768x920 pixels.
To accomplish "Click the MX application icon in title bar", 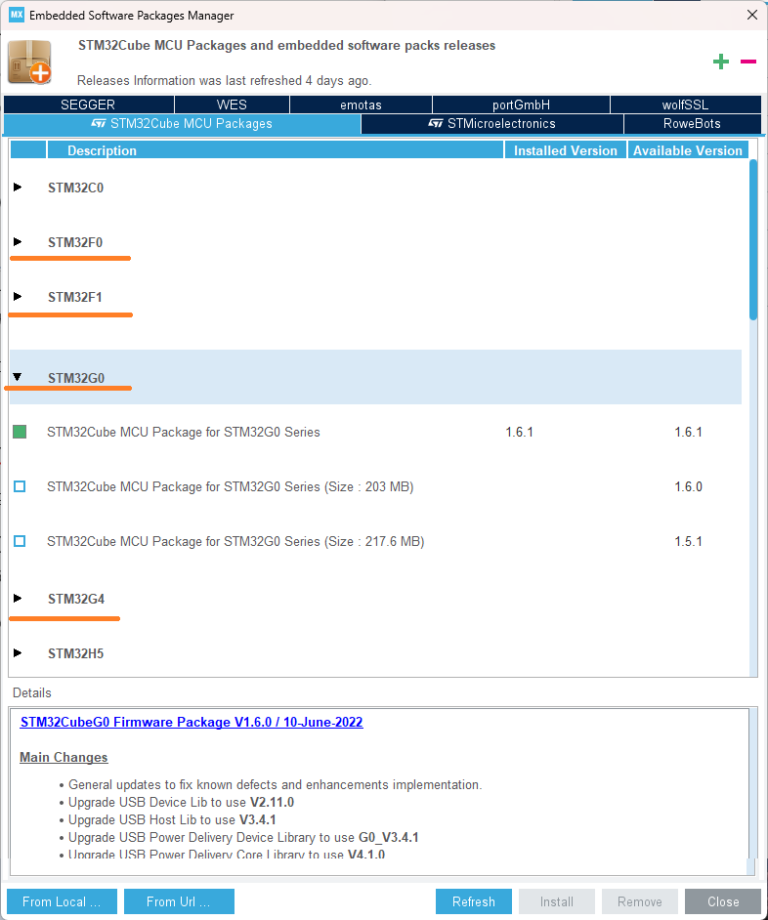I will click(14, 15).
